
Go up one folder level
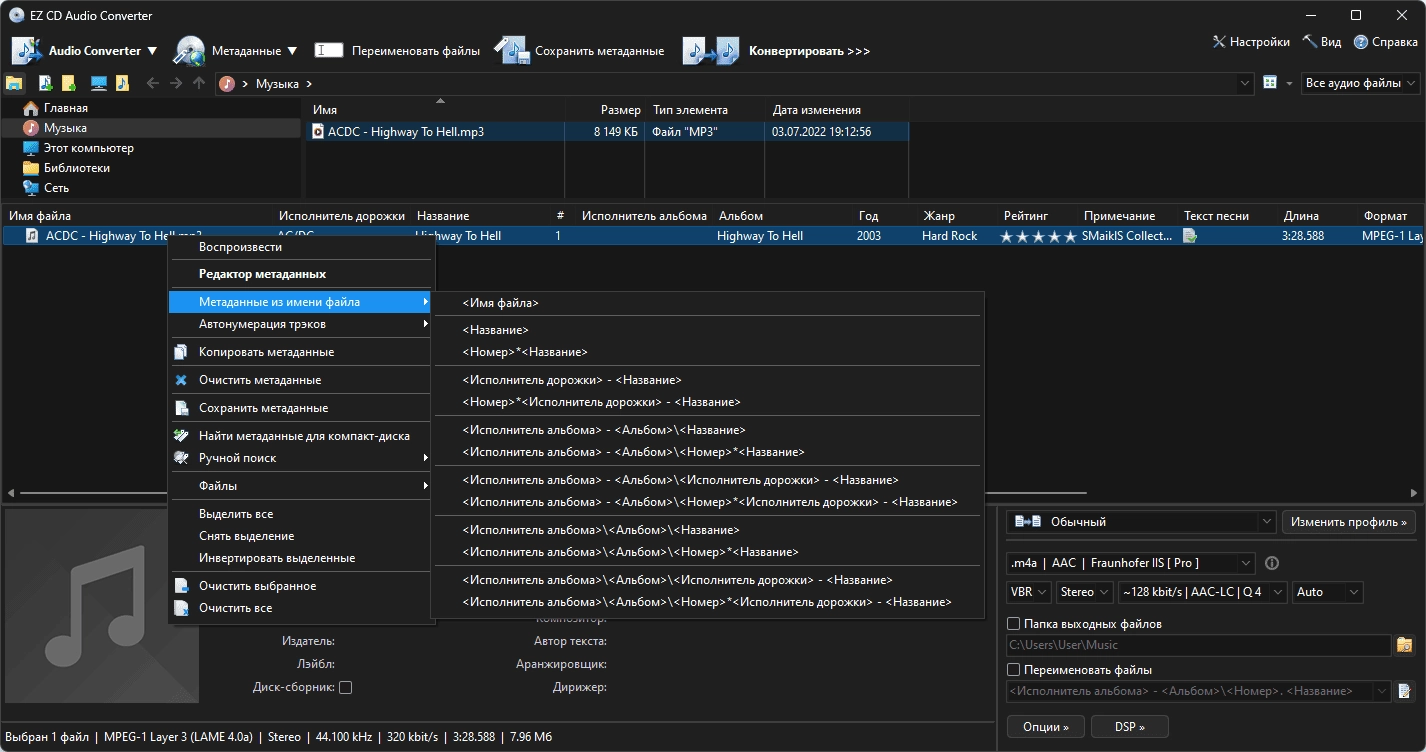click(x=199, y=83)
